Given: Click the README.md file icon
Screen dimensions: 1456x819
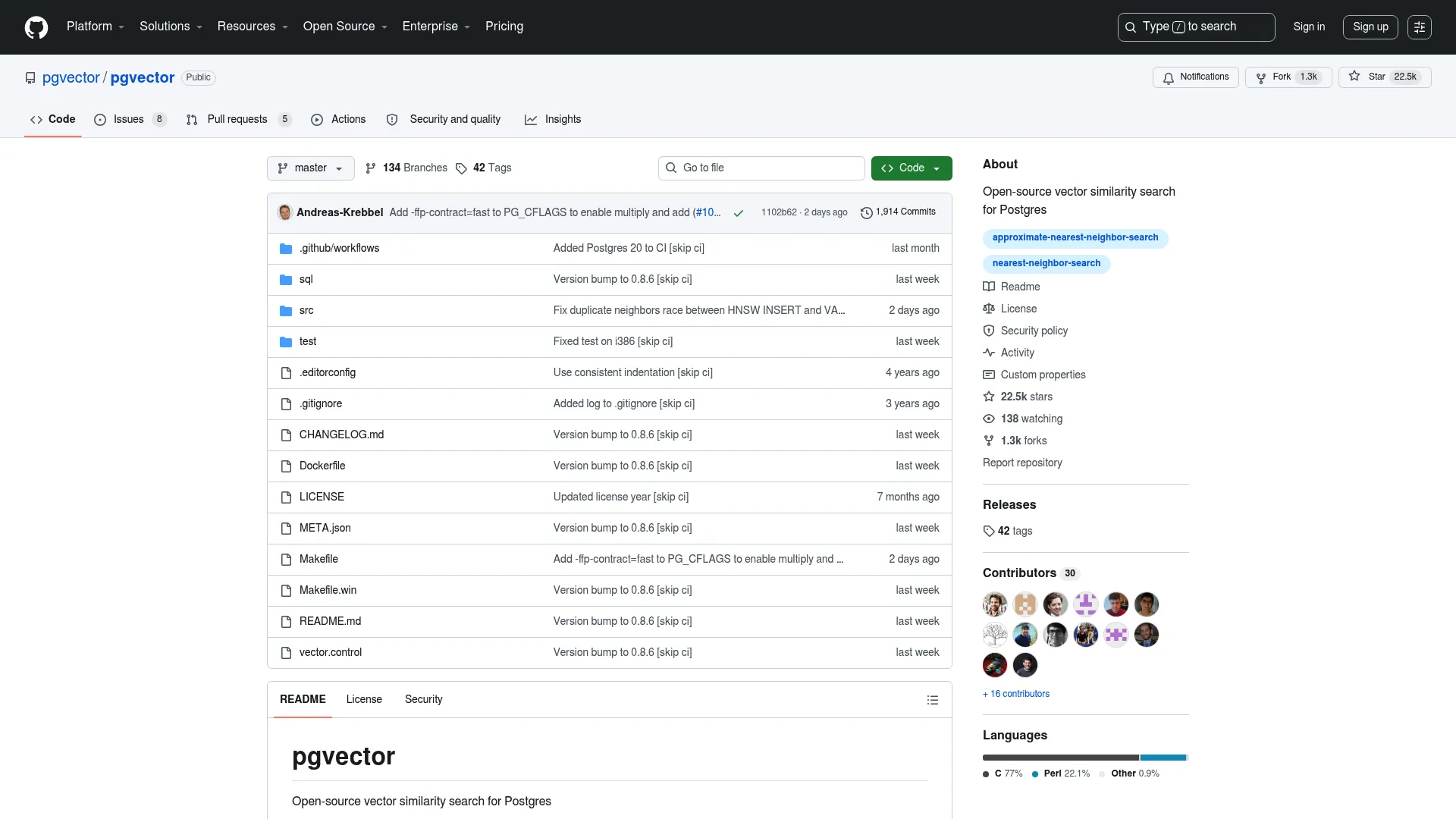Looking at the screenshot, I should (x=286, y=622).
